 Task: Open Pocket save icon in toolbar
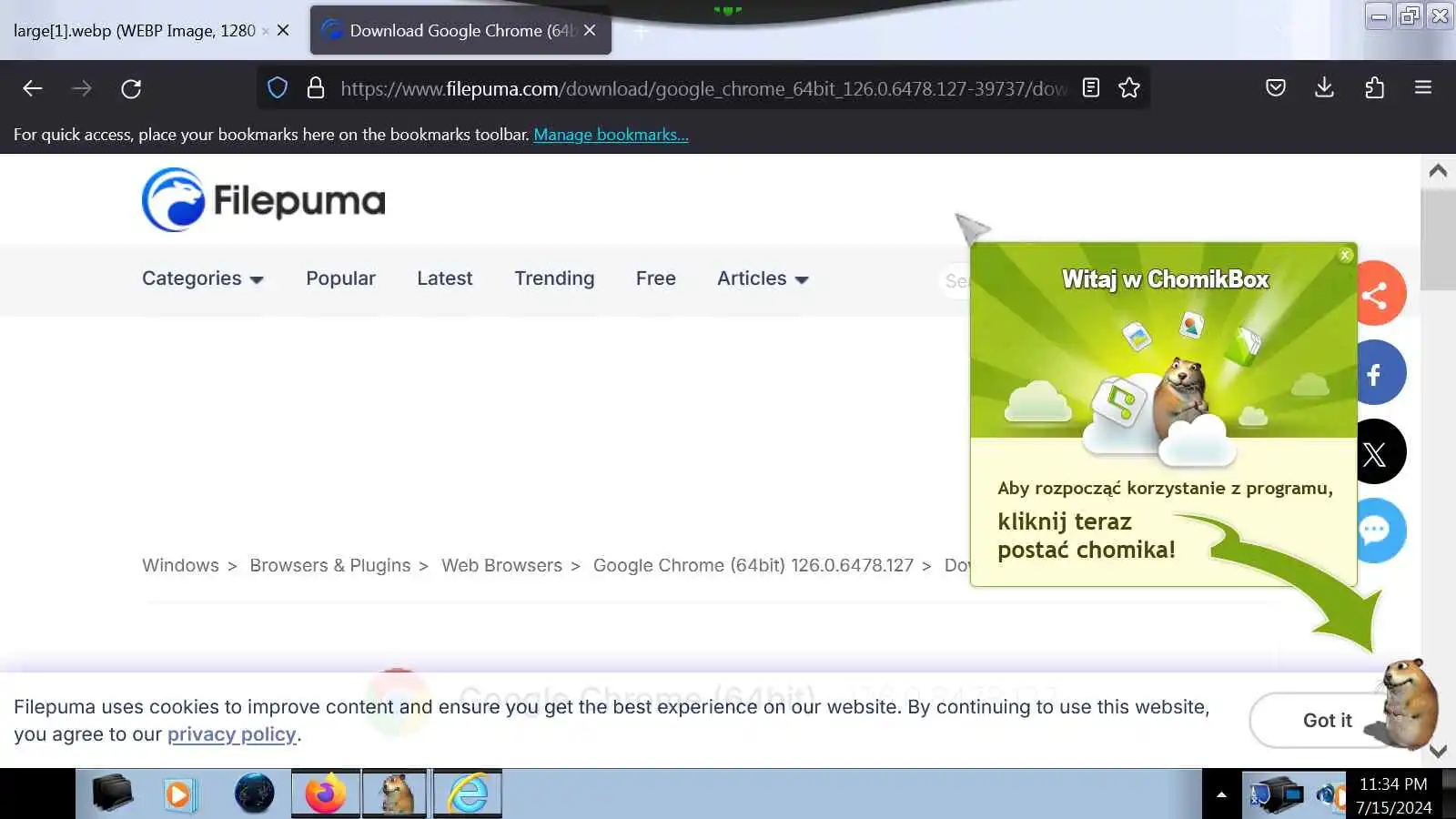(x=1276, y=88)
